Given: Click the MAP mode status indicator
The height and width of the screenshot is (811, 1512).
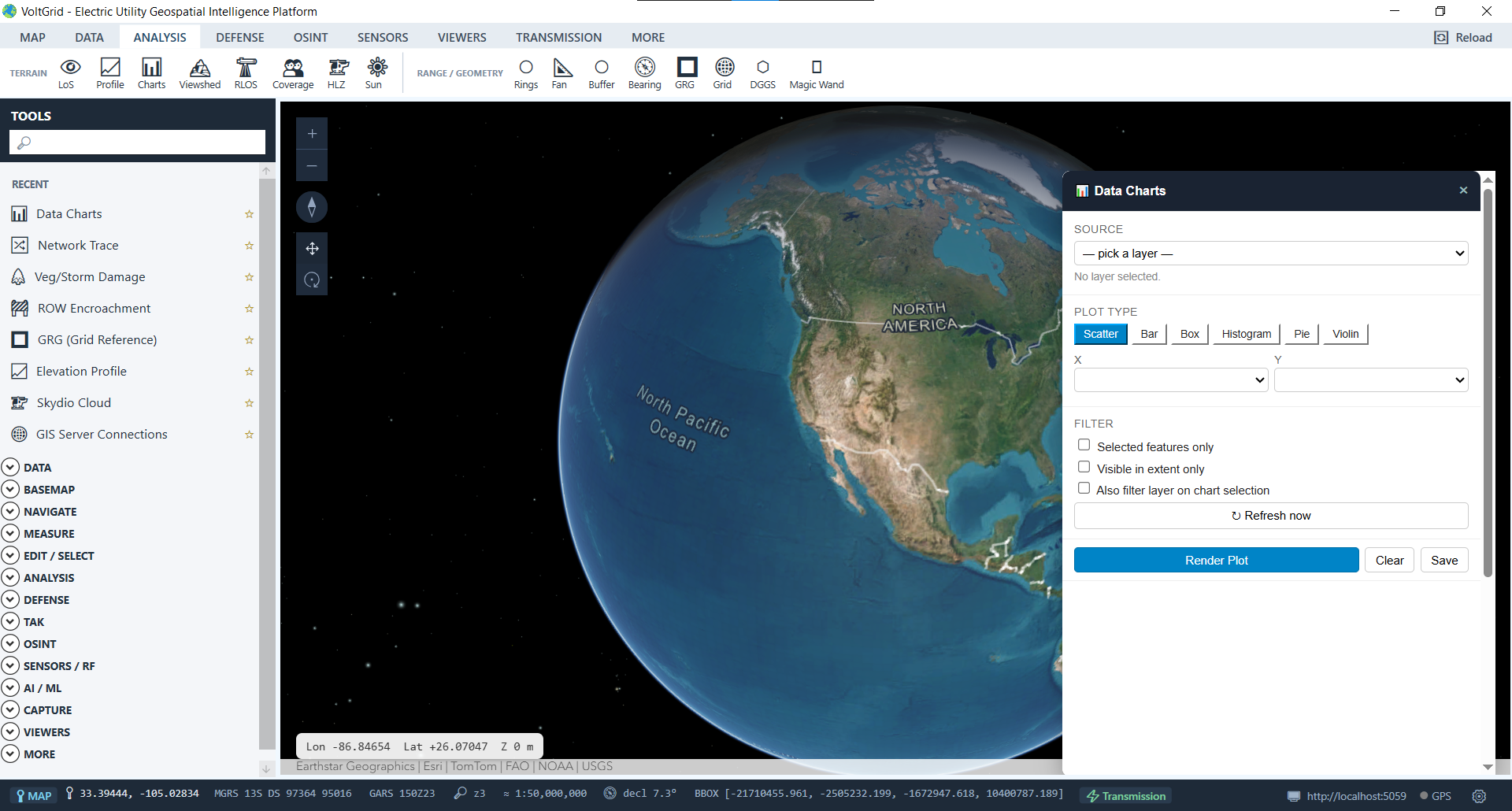Looking at the screenshot, I should click(x=34, y=796).
